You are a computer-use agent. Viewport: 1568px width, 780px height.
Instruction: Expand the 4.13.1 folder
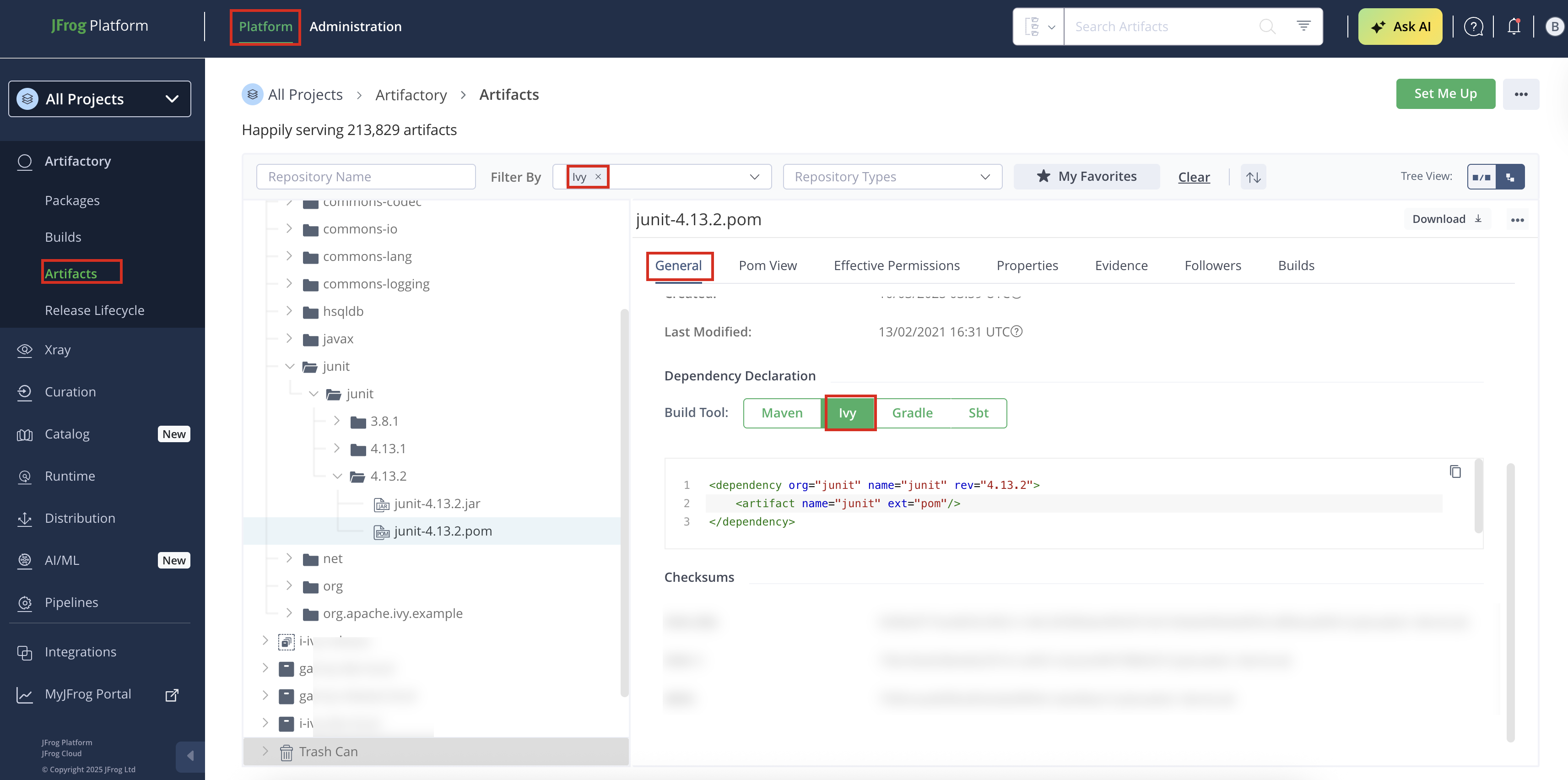336,448
